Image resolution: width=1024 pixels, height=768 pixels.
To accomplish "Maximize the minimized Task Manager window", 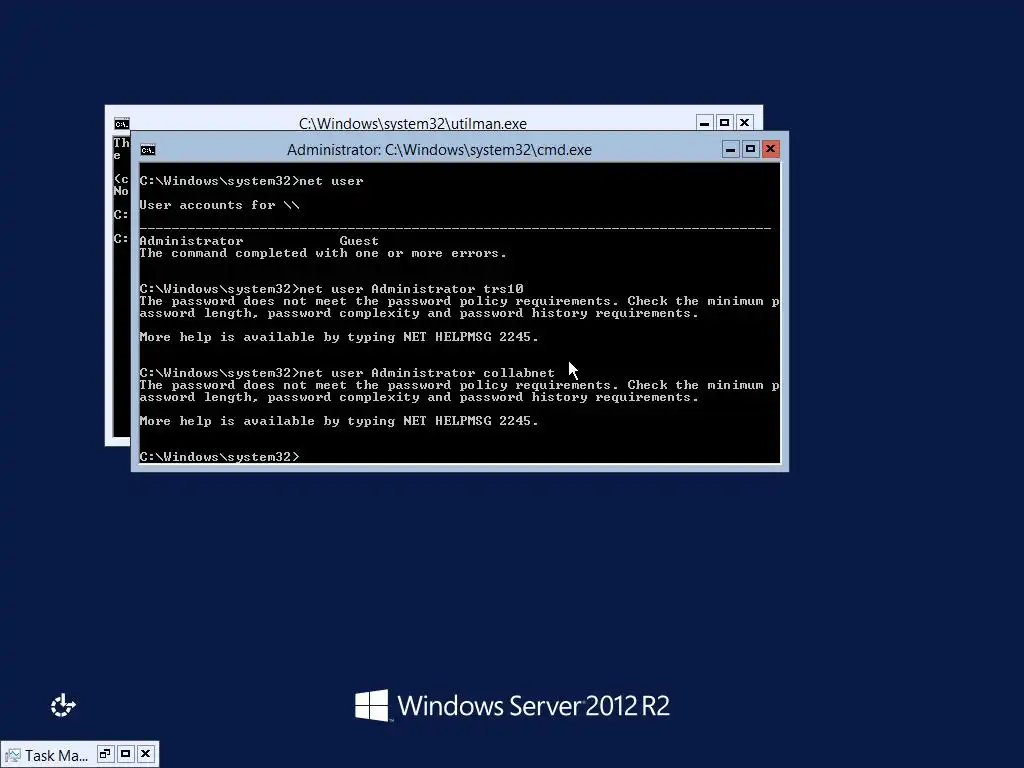I will point(125,754).
